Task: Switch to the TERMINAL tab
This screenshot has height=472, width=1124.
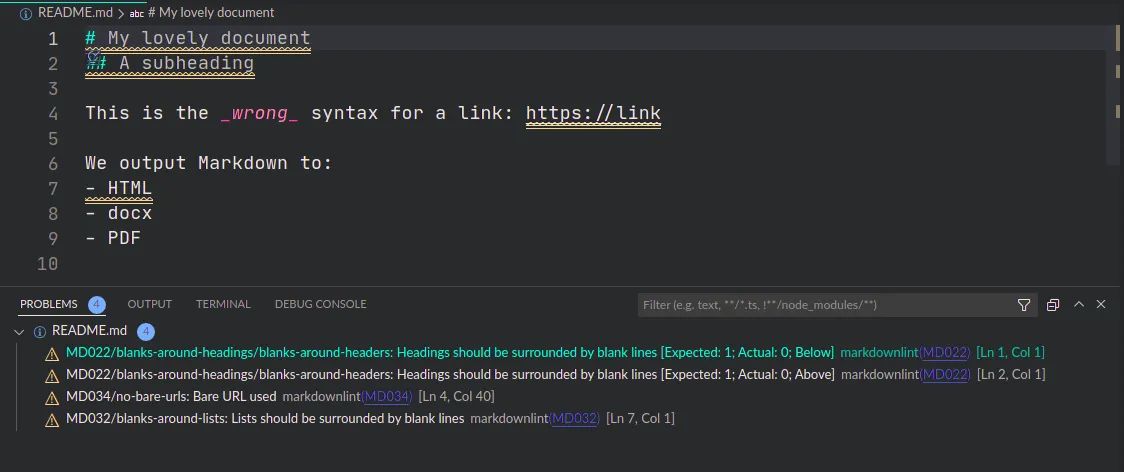Action: coord(223,304)
